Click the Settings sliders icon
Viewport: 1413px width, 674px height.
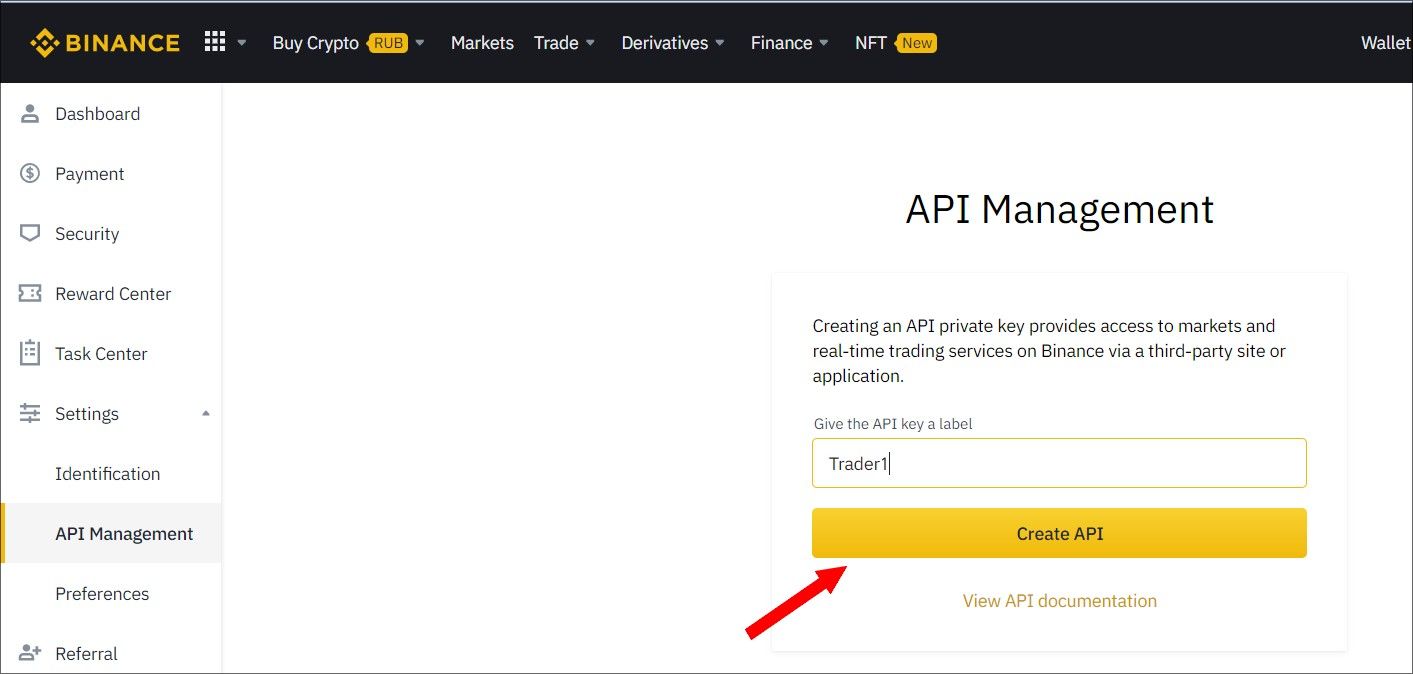click(x=30, y=413)
